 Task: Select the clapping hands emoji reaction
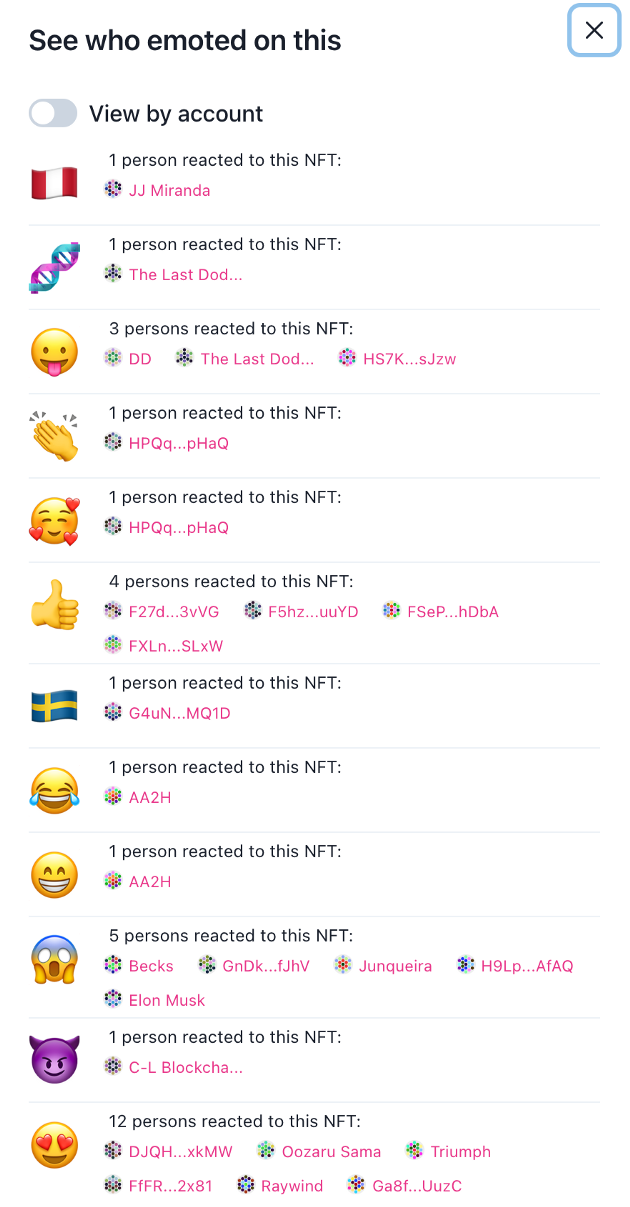(x=54, y=436)
